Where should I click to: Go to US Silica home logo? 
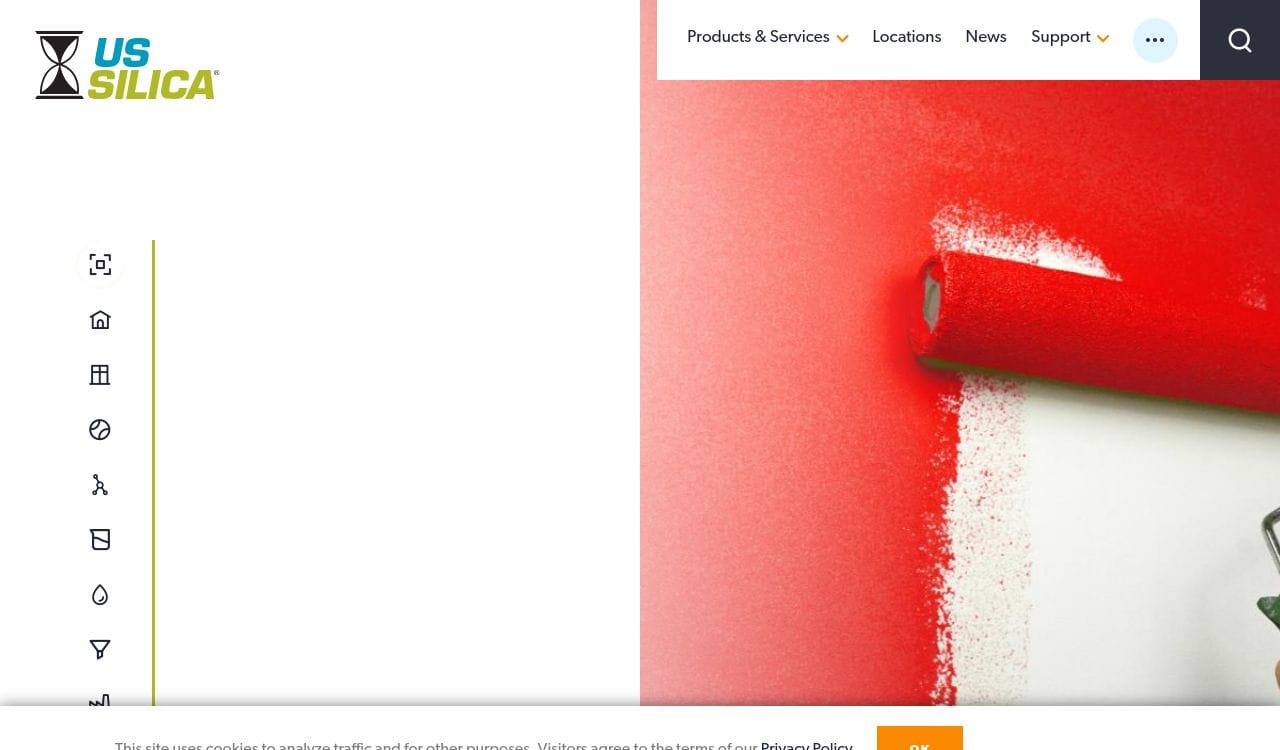click(x=127, y=65)
